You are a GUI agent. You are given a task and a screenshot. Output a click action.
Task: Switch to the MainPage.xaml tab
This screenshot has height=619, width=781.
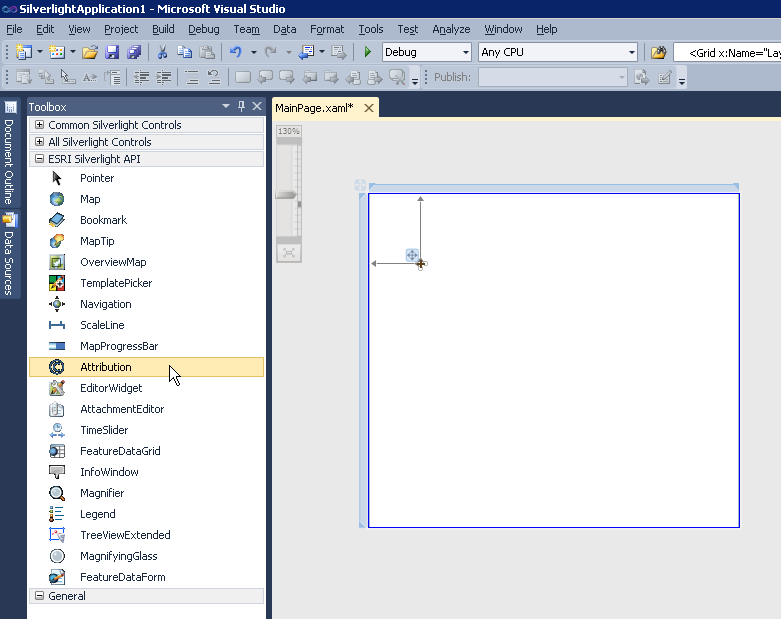[314, 108]
